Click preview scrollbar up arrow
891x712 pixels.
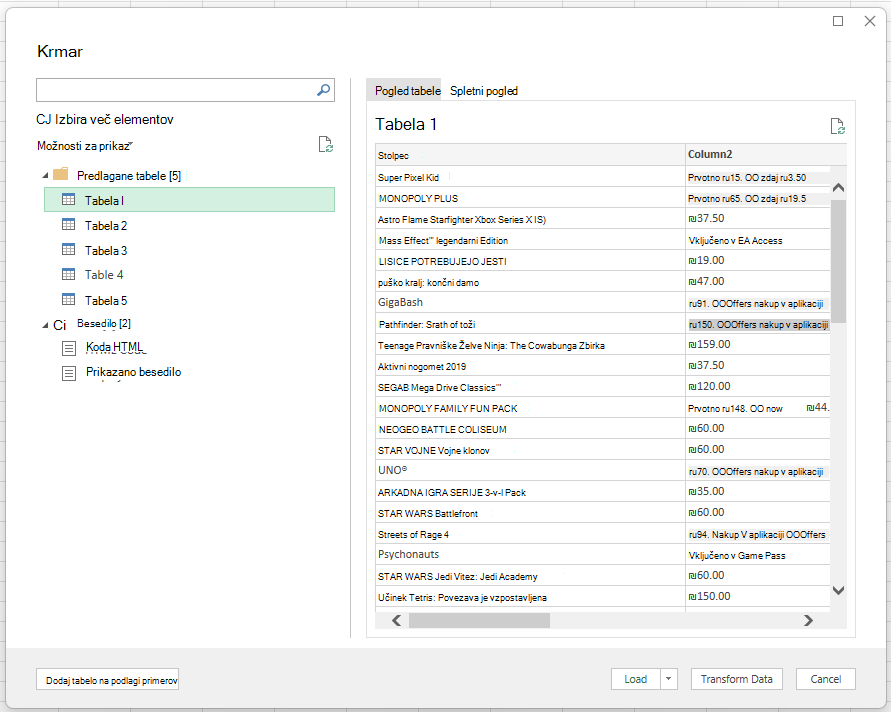pyautogui.click(x=838, y=188)
